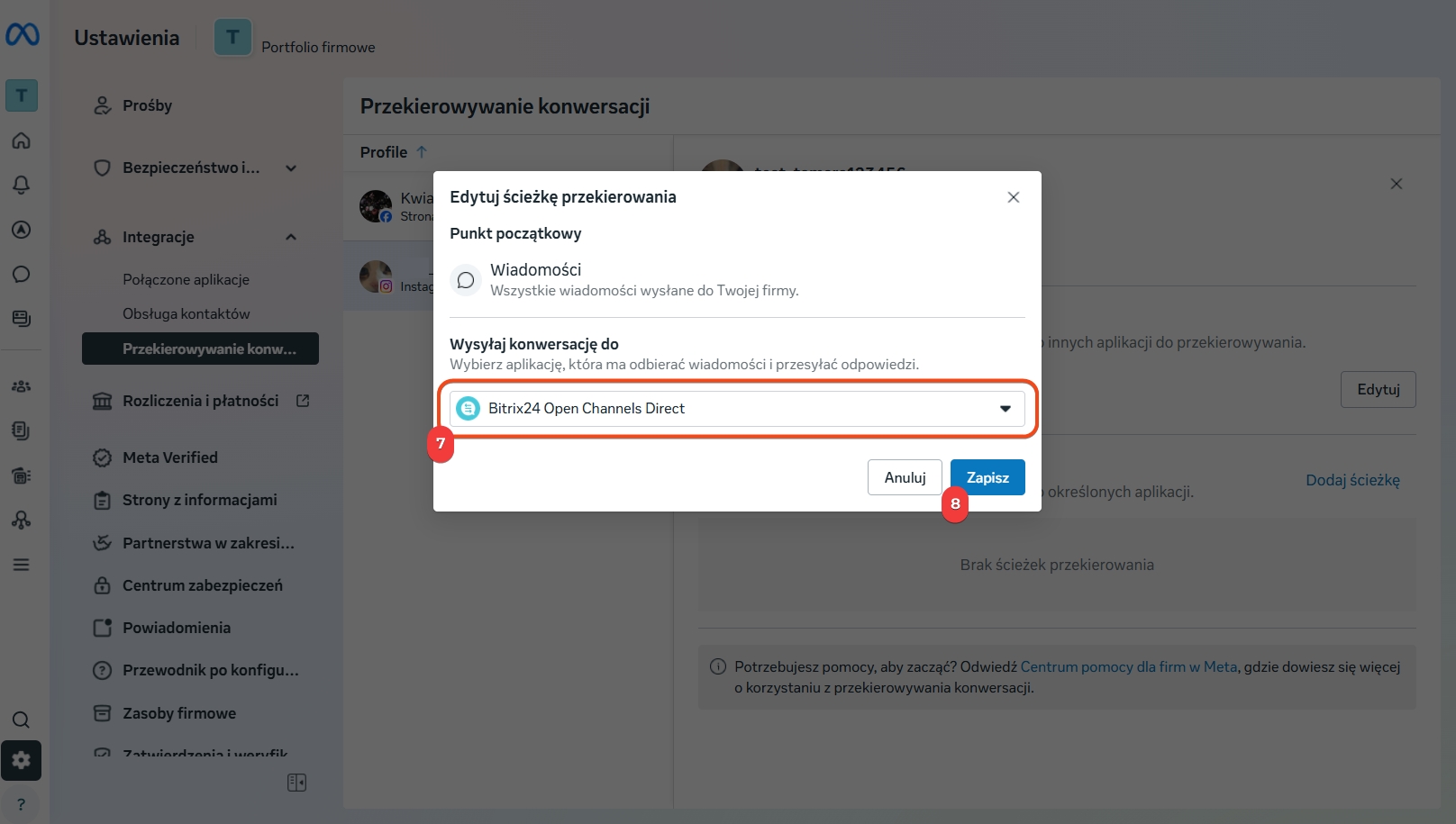1456x824 pixels.
Task: Open the network nodes icon in left rail
Action: click(x=22, y=520)
